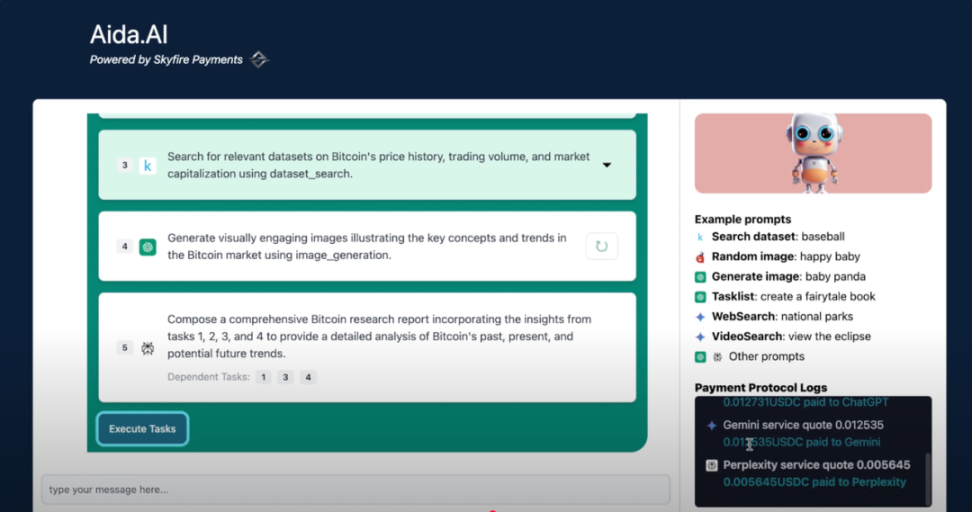972x512 pixels.
Task: Click the robot avatar image
Action: [x=813, y=153]
